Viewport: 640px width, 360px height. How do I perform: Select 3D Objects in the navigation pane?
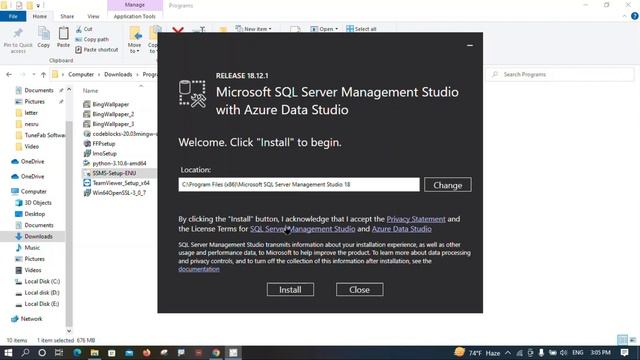point(33,202)
